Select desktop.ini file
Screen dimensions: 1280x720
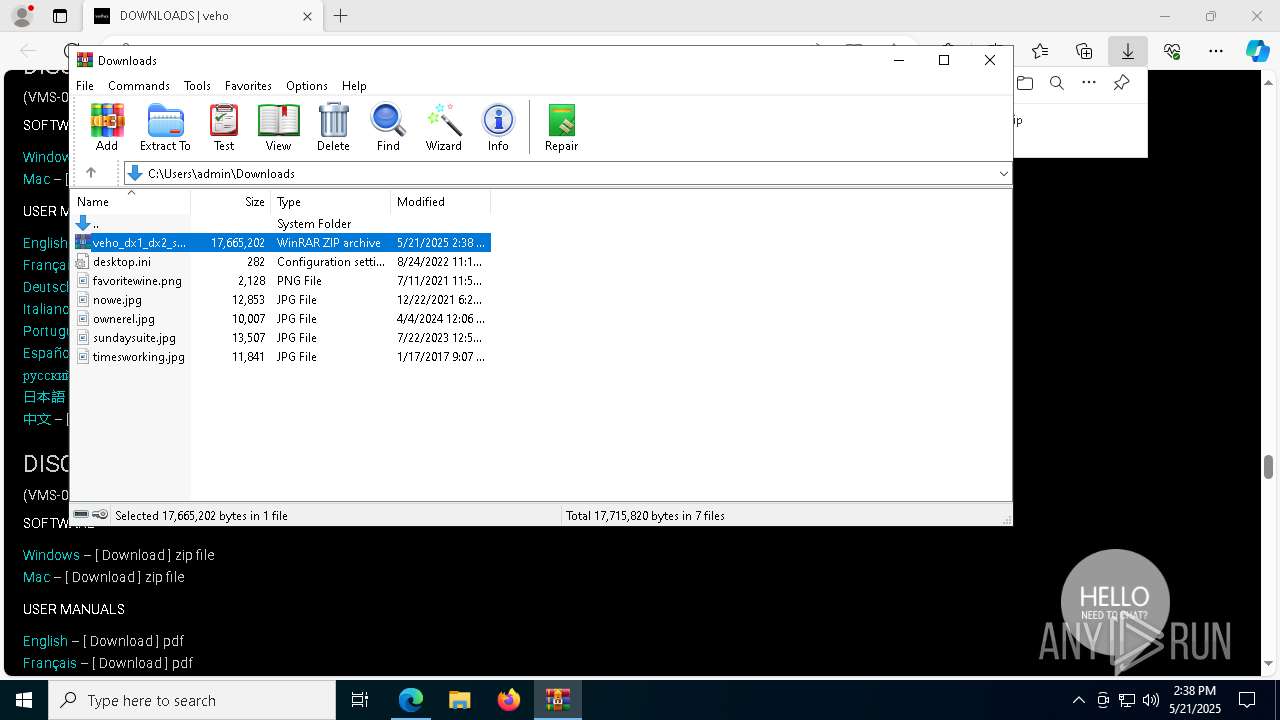click(x=281, y=262)
